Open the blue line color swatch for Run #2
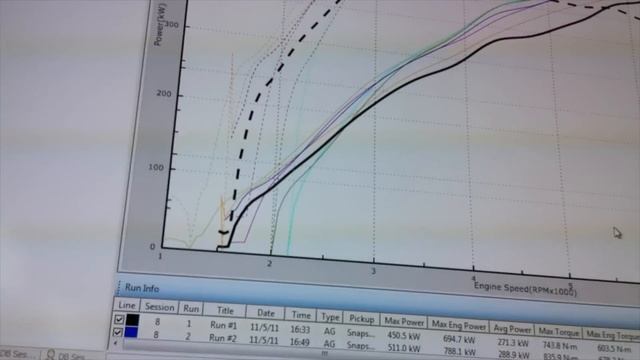640x360 pixels. (131, 332)
